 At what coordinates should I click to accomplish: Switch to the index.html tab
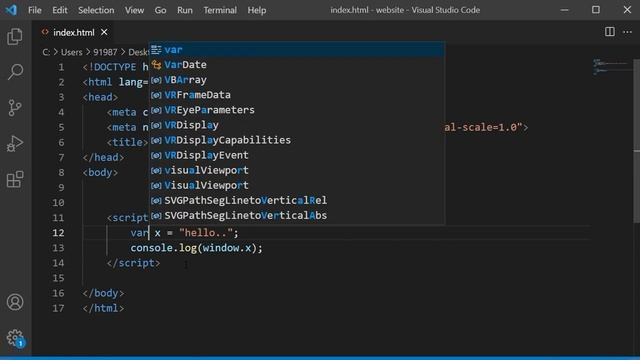(x=74, y=32)
